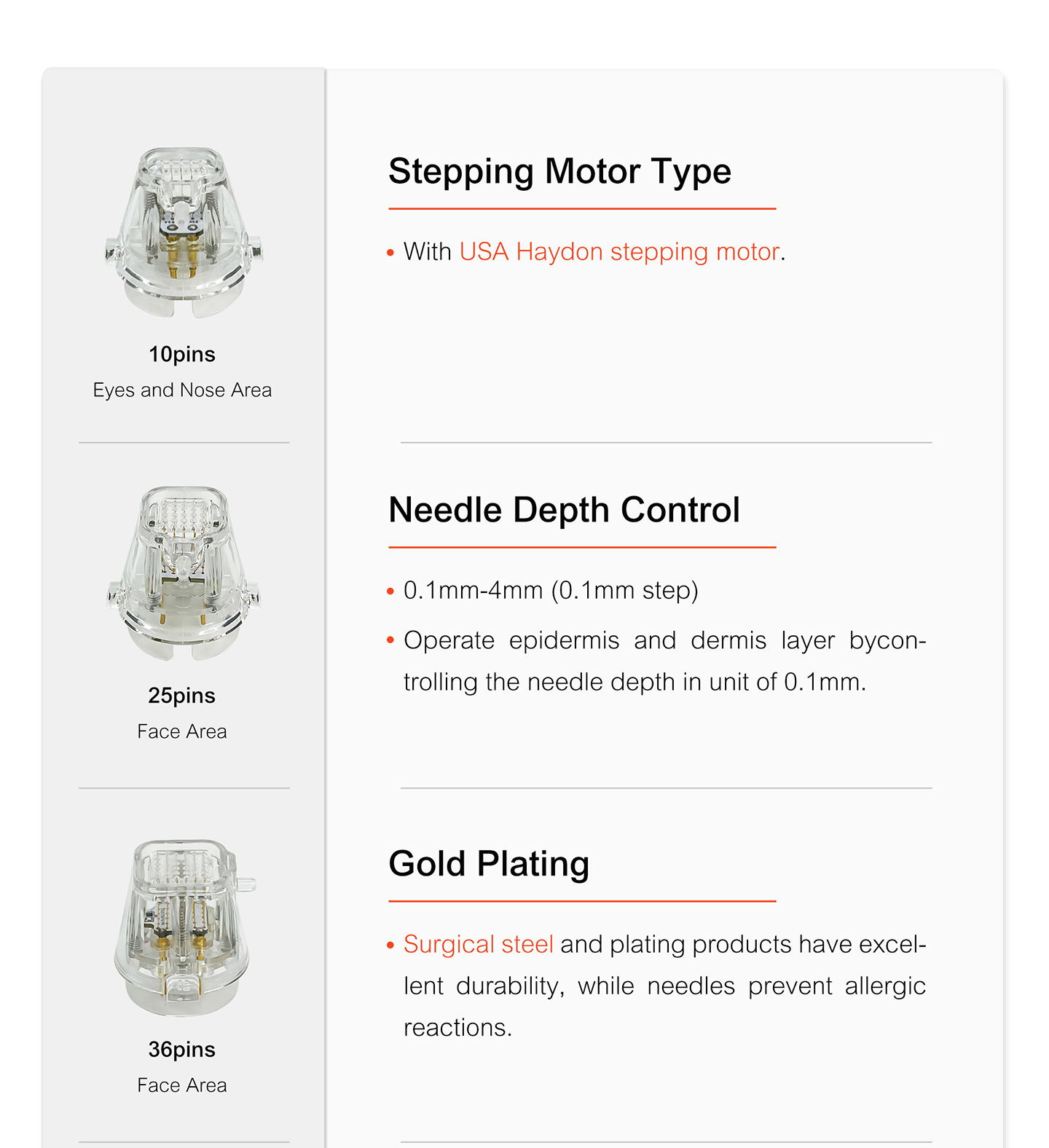Image resolution: width=1049 pixels, height=1148 pixels.
Task: Click the orange bullet before With USA Haydon
Action: 390,253
